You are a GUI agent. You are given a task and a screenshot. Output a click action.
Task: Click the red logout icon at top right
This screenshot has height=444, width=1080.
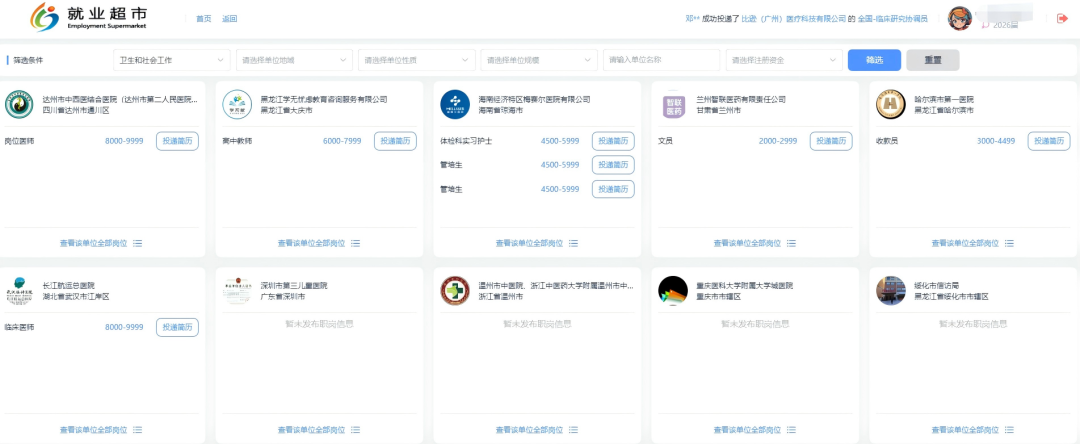1062,18
